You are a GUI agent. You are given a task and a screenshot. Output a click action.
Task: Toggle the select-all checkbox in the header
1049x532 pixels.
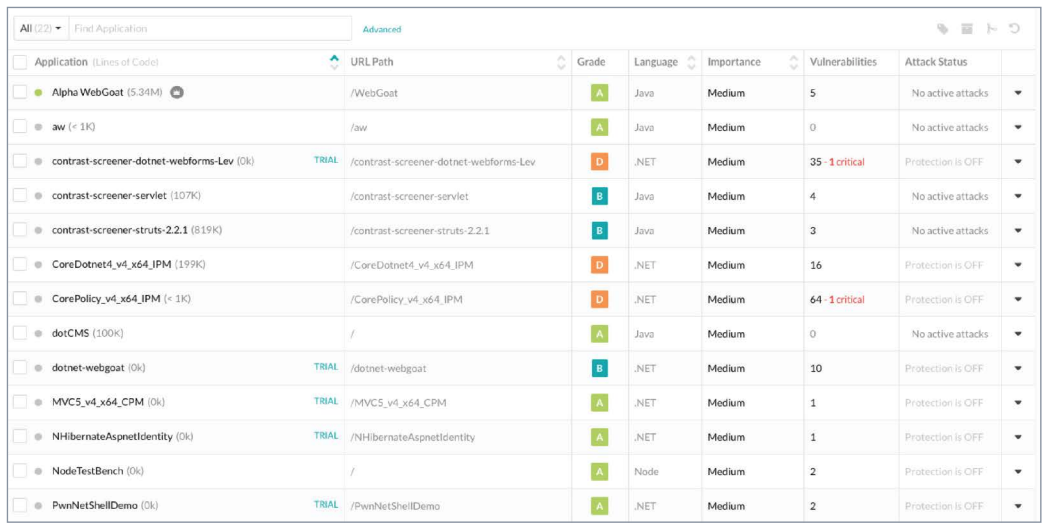pos(20,62)
